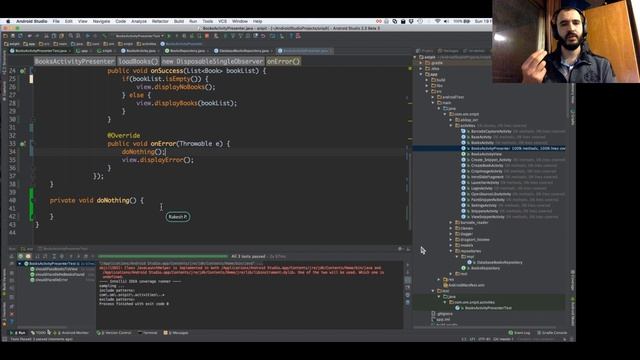Click the webcam video thumbnail

pyautogui.click(x=566, y=41)
